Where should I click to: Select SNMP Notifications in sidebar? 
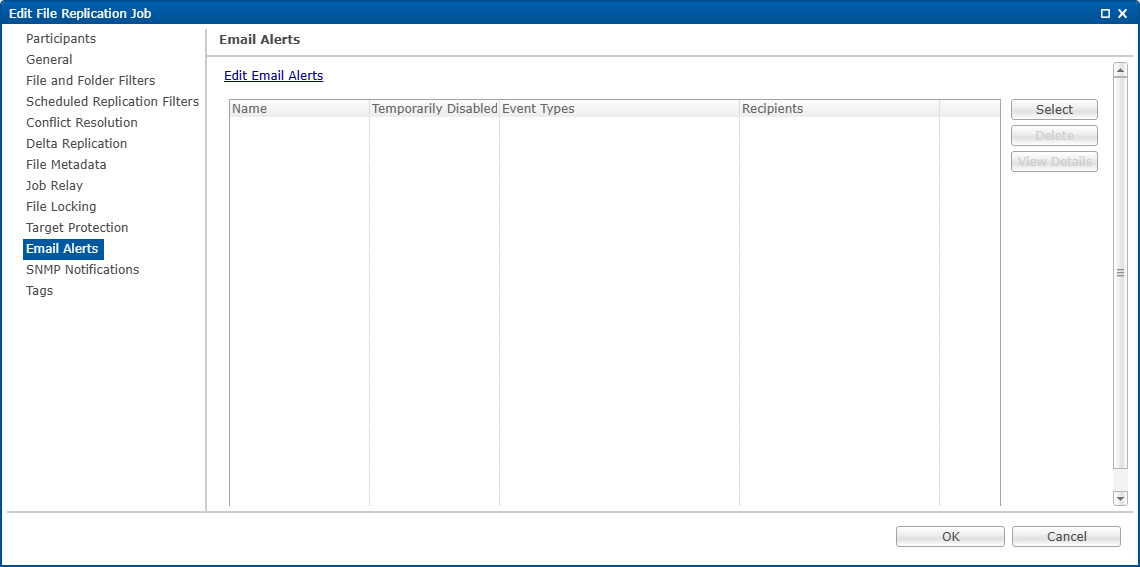pyautogui.click(x=82, y=270)
